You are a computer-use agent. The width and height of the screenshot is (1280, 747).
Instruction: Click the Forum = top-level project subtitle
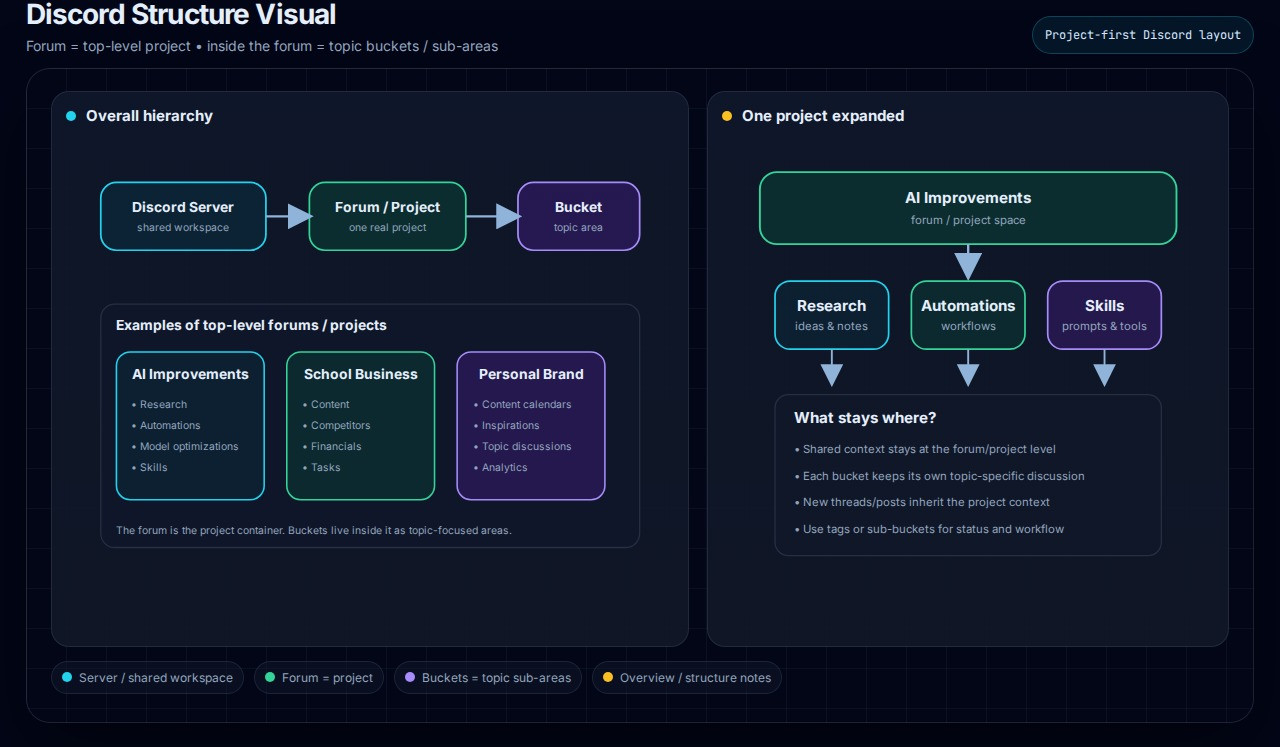click(x=262, y=46)
